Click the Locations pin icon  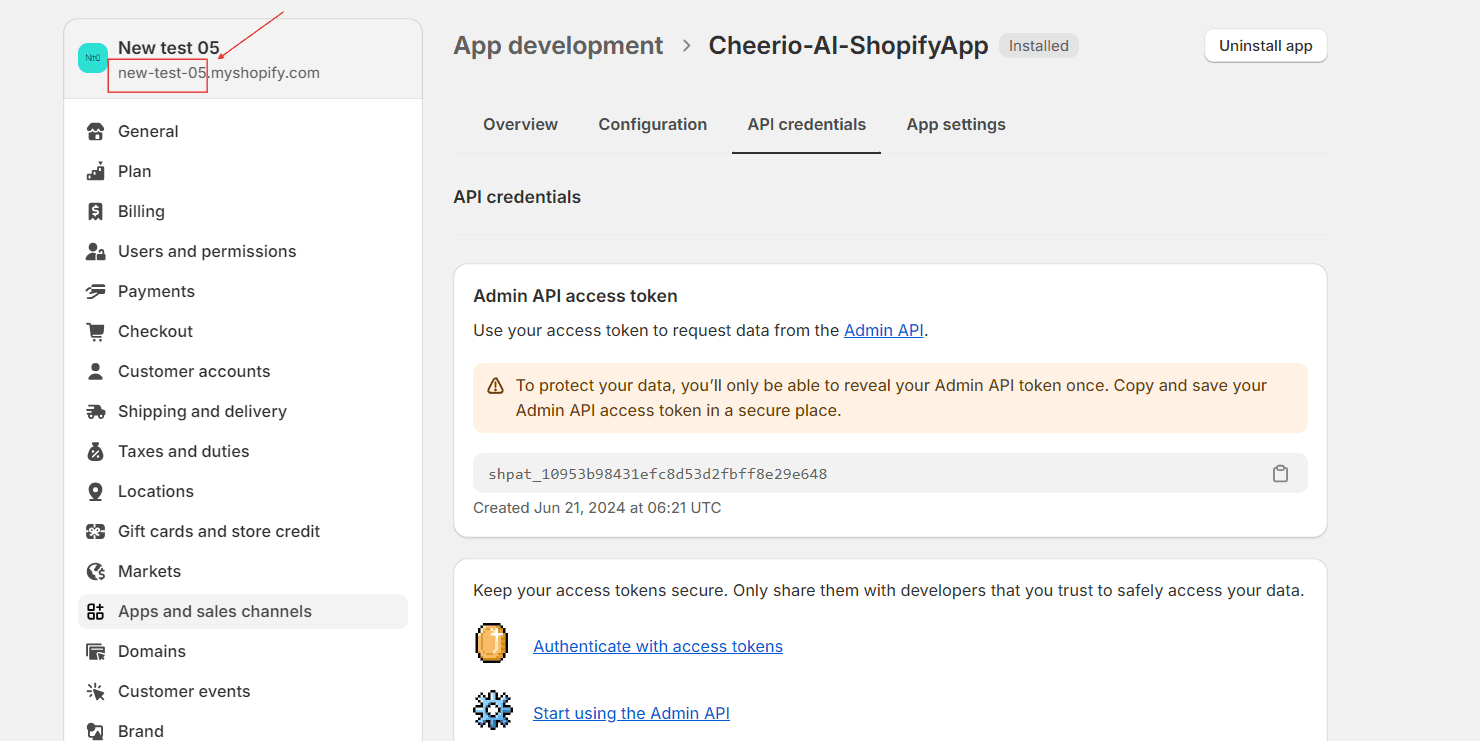point(95,491)
